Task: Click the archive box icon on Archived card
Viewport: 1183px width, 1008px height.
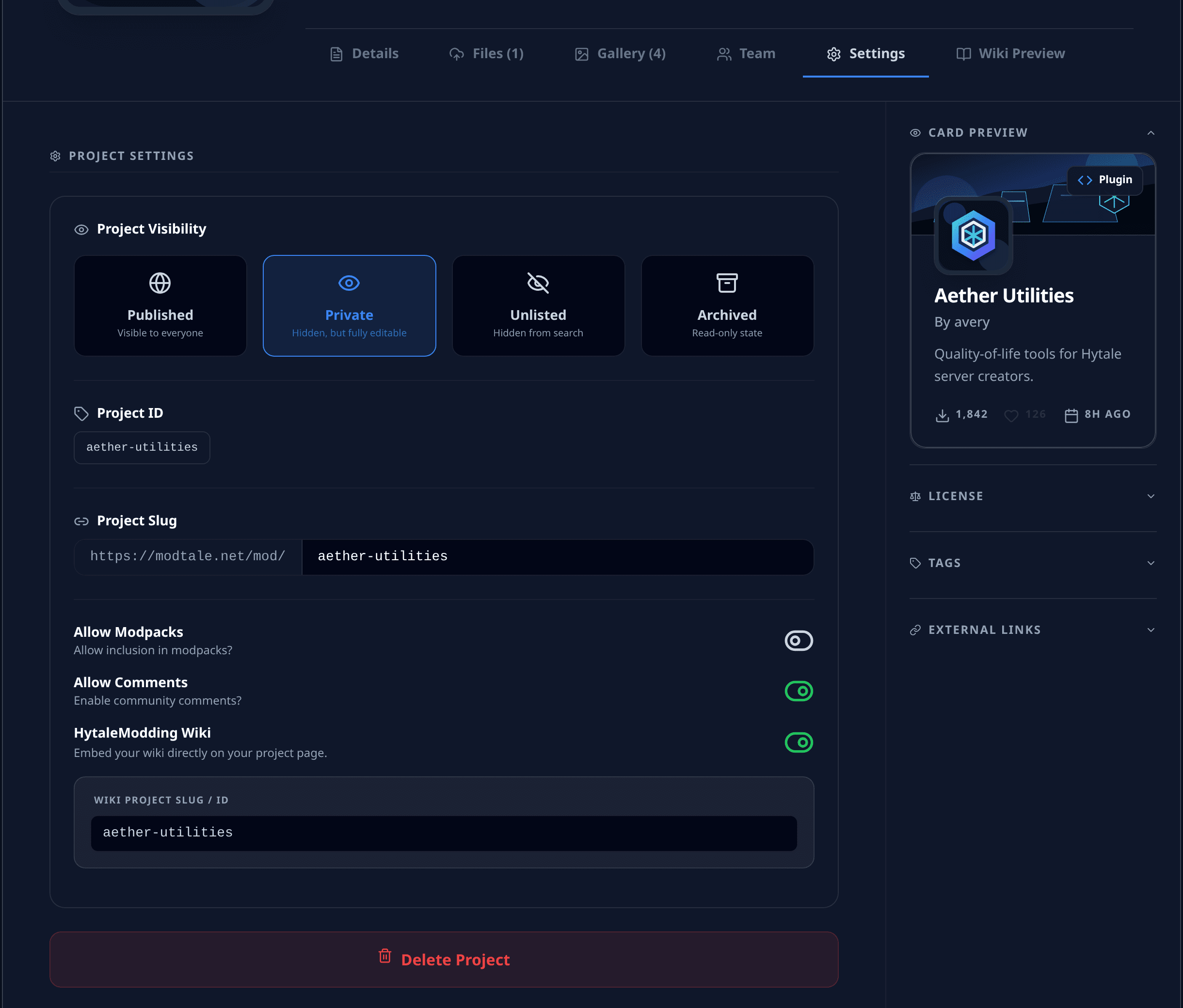Action: tap(727, 283)
